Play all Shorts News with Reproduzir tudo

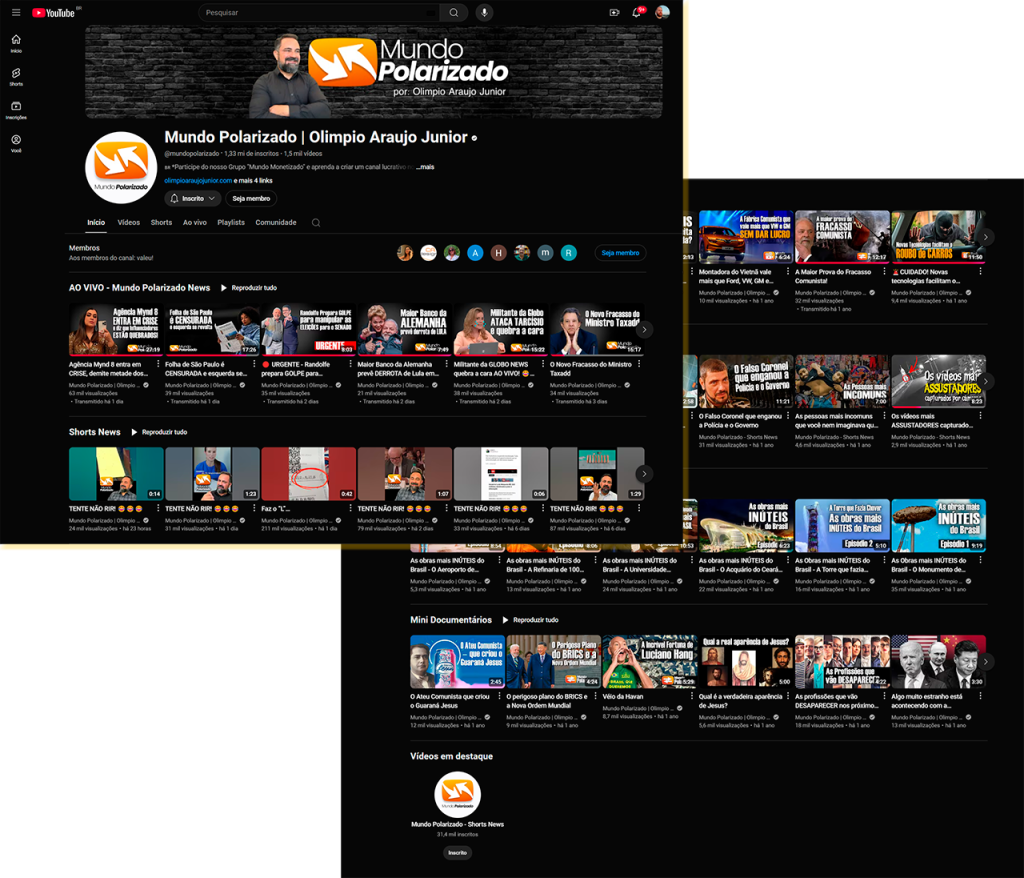pos(159,432)
